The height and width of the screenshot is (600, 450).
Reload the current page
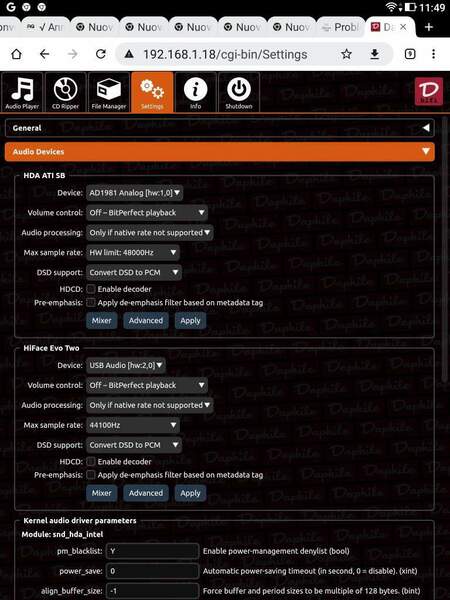click(x=101, y=54)
